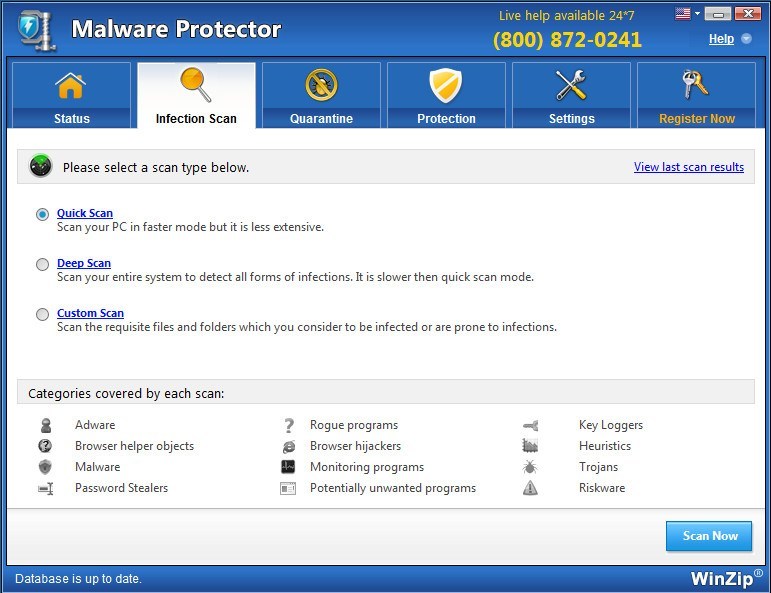Open the language flag dropdown

[x=686, y=14]
